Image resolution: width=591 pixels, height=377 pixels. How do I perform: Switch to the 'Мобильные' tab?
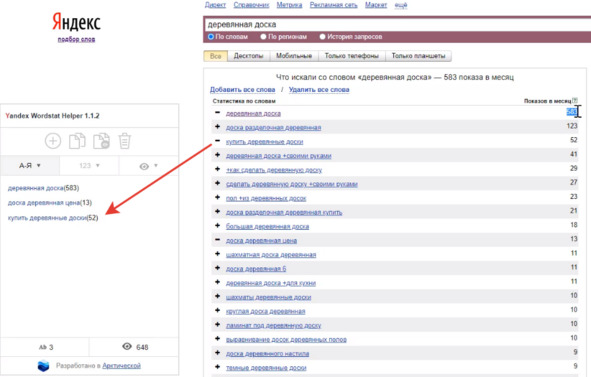pyautogui.click(x=294, y=56)
